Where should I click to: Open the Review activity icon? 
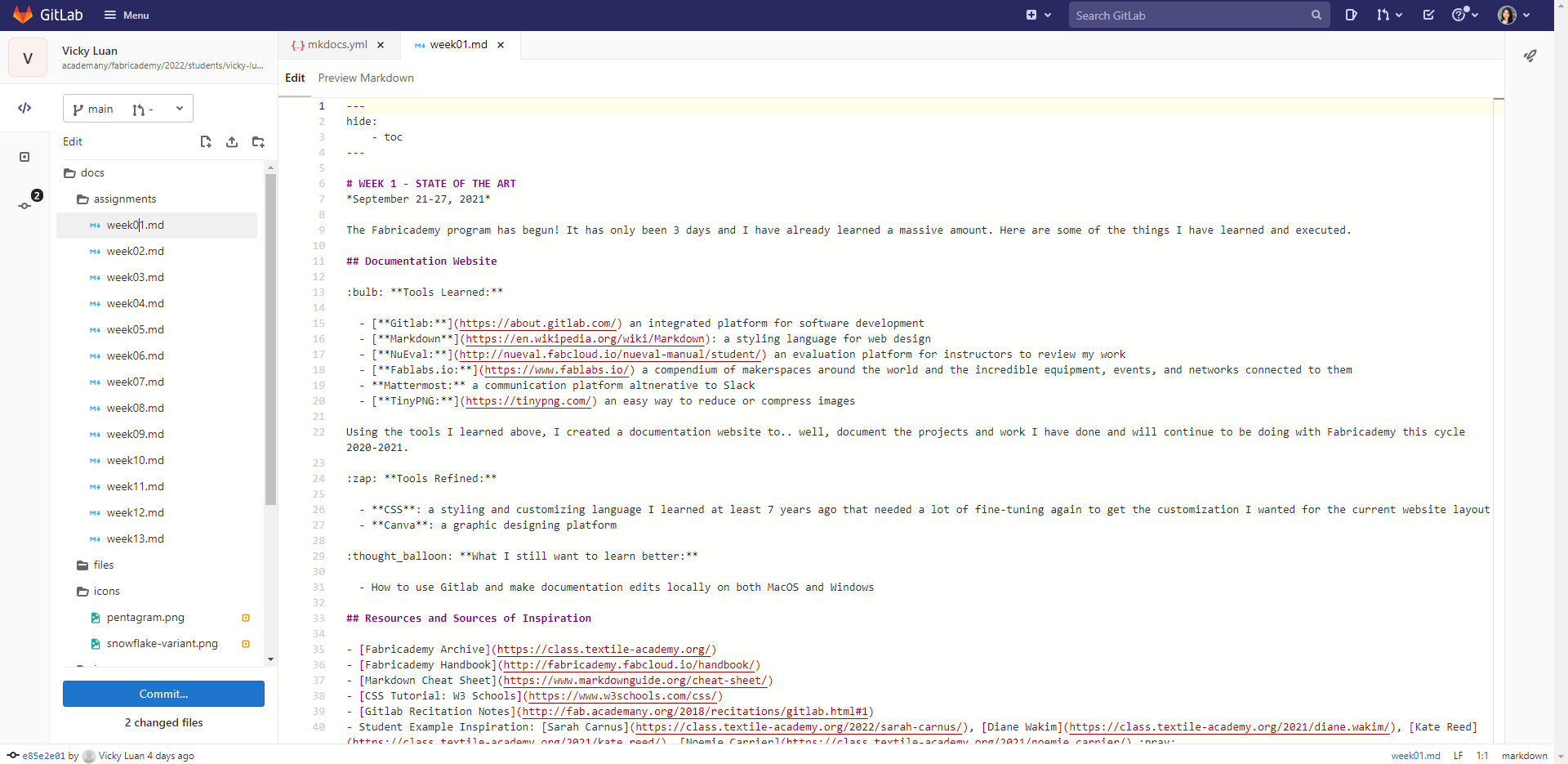(x=24, y=157)
